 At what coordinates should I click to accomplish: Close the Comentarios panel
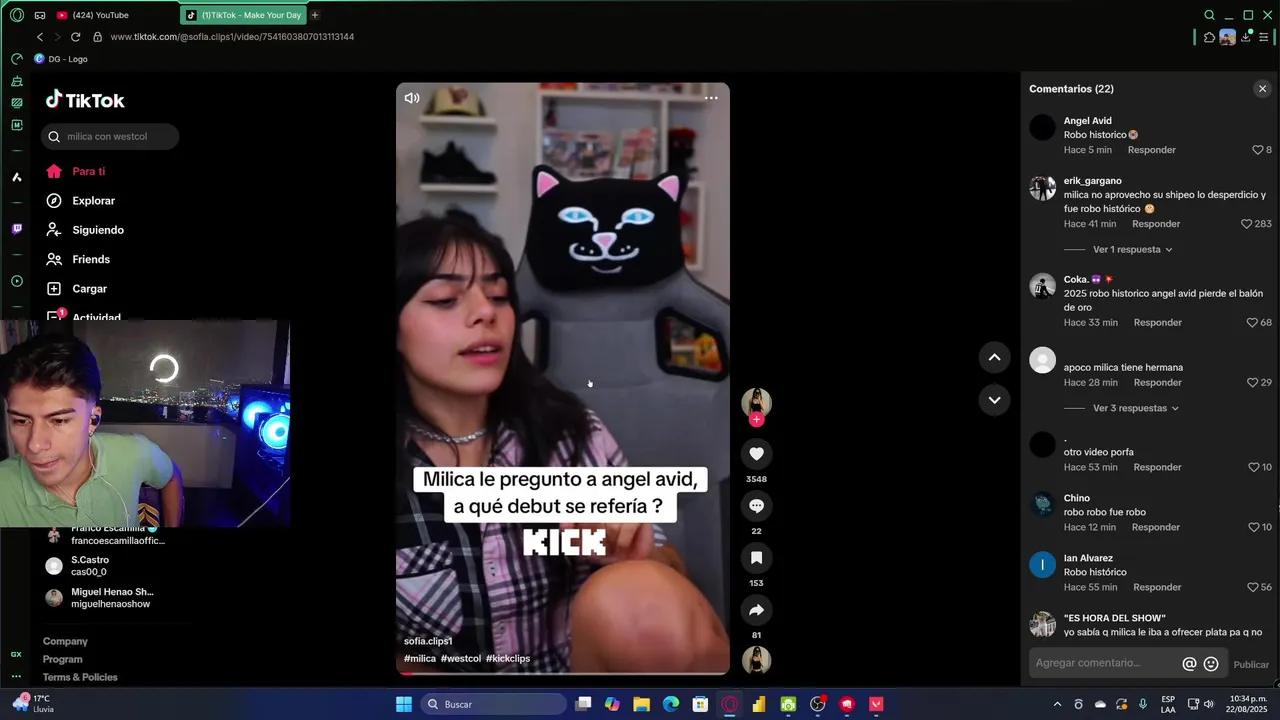point(1262,89)
